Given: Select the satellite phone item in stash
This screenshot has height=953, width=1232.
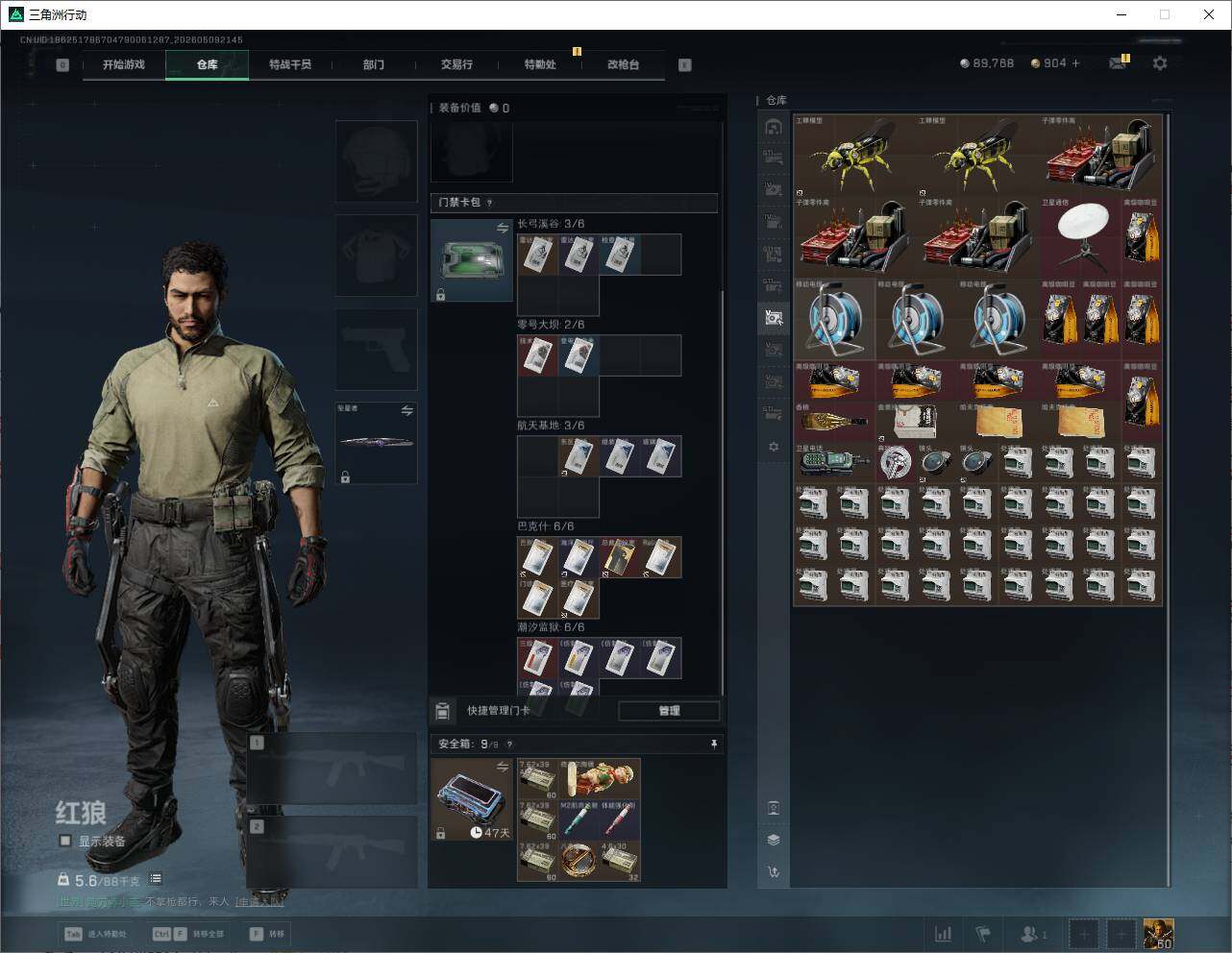Looking at the screenshot, I should (834, 462).
